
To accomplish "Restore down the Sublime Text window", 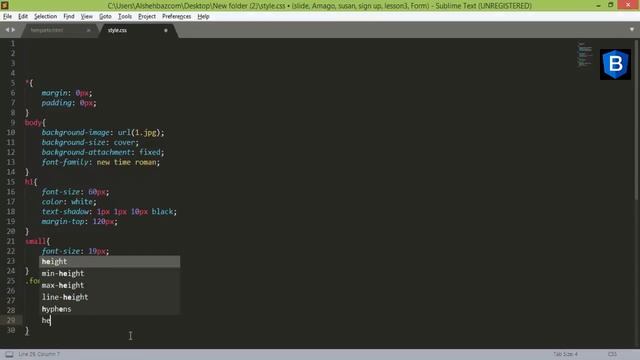I will (611, 5).
